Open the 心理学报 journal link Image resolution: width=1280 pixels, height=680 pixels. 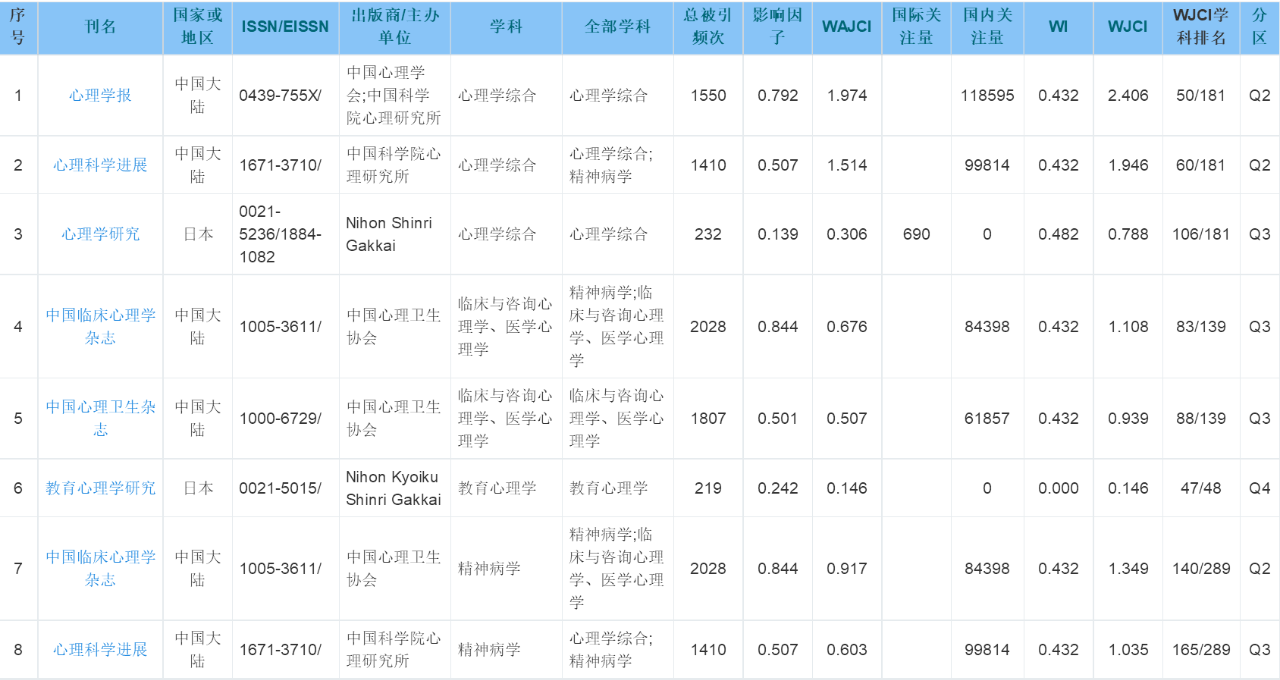tap(100, 96)
